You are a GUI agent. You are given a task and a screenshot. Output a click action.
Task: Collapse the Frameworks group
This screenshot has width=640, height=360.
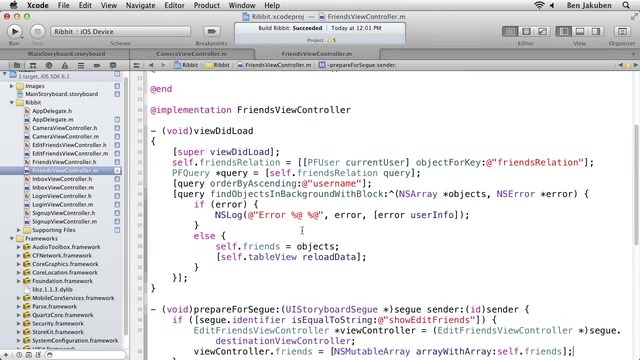[x=11, y=239]
